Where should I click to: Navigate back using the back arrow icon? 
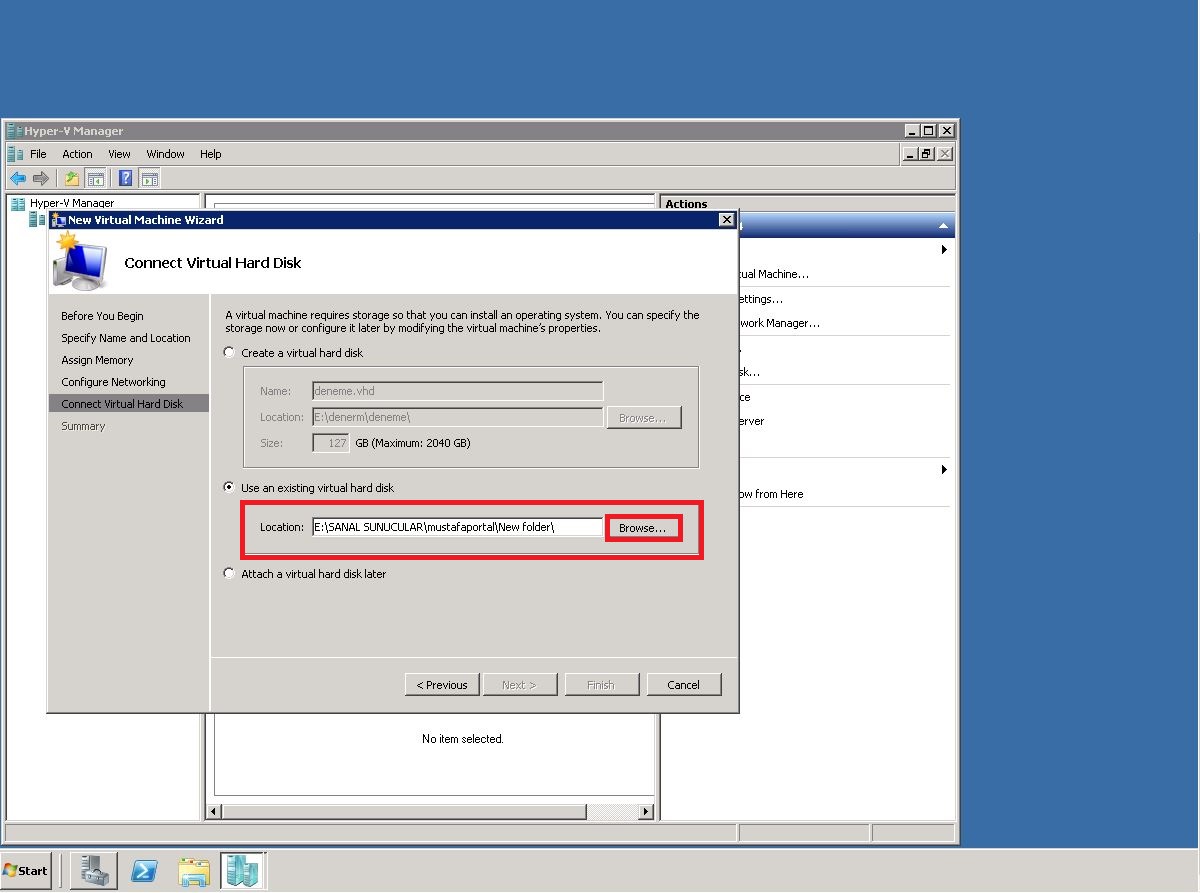[x=18, y=177]
